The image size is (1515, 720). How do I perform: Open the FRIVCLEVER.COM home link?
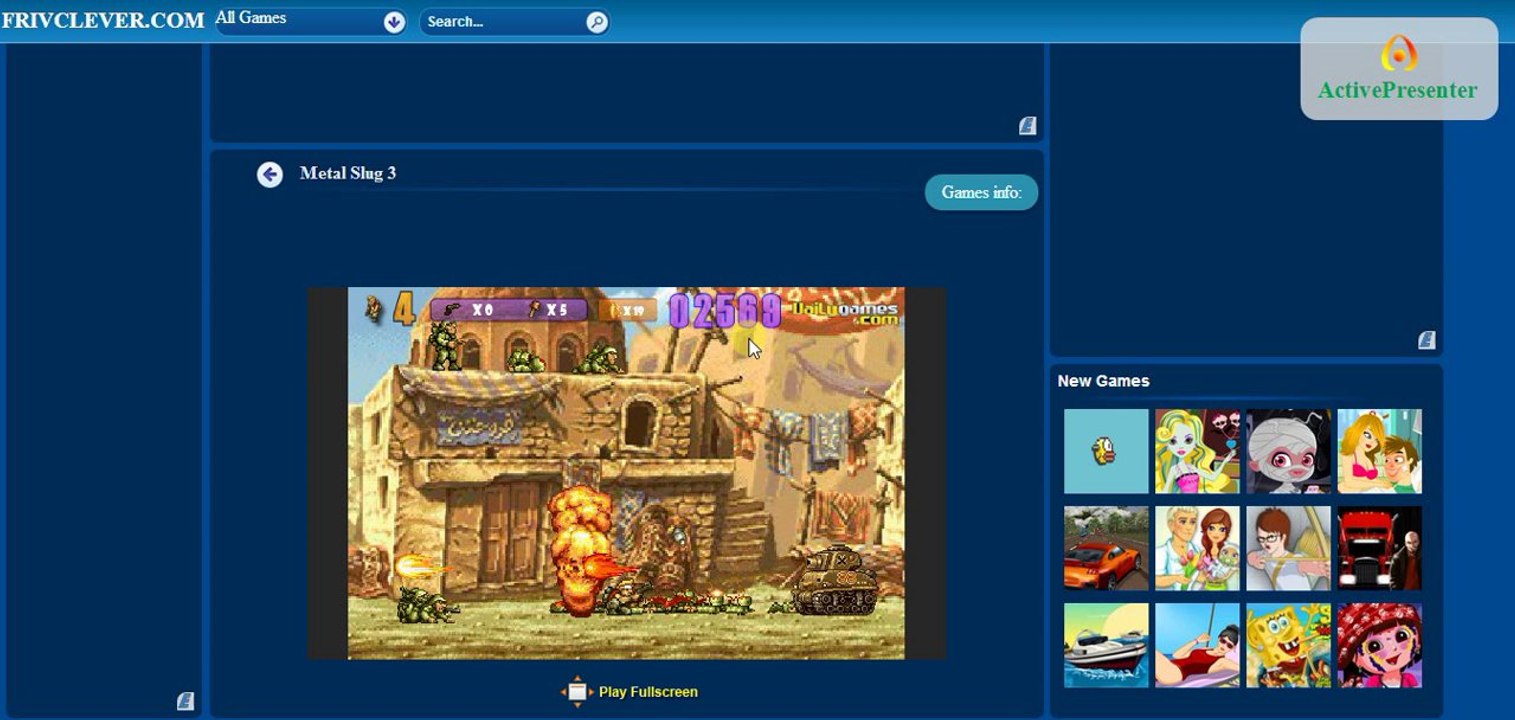click(x=102, y=20)
